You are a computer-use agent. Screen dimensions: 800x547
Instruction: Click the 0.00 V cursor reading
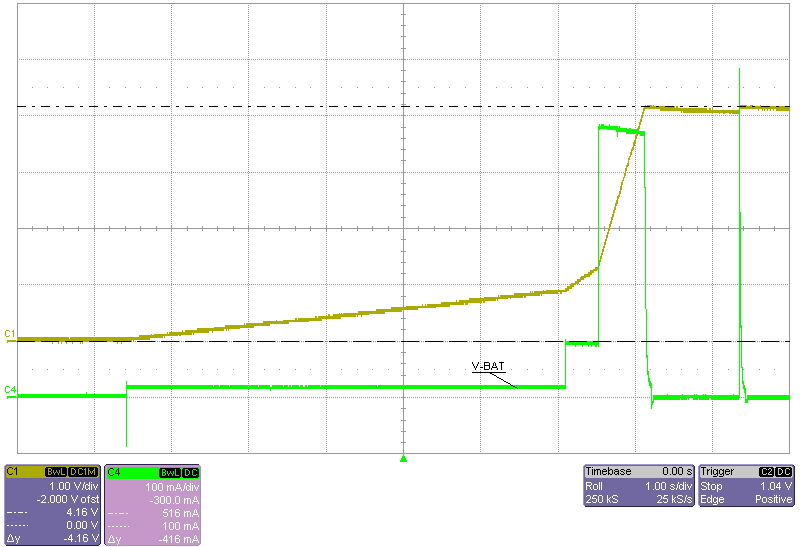(x=82, y=525)
